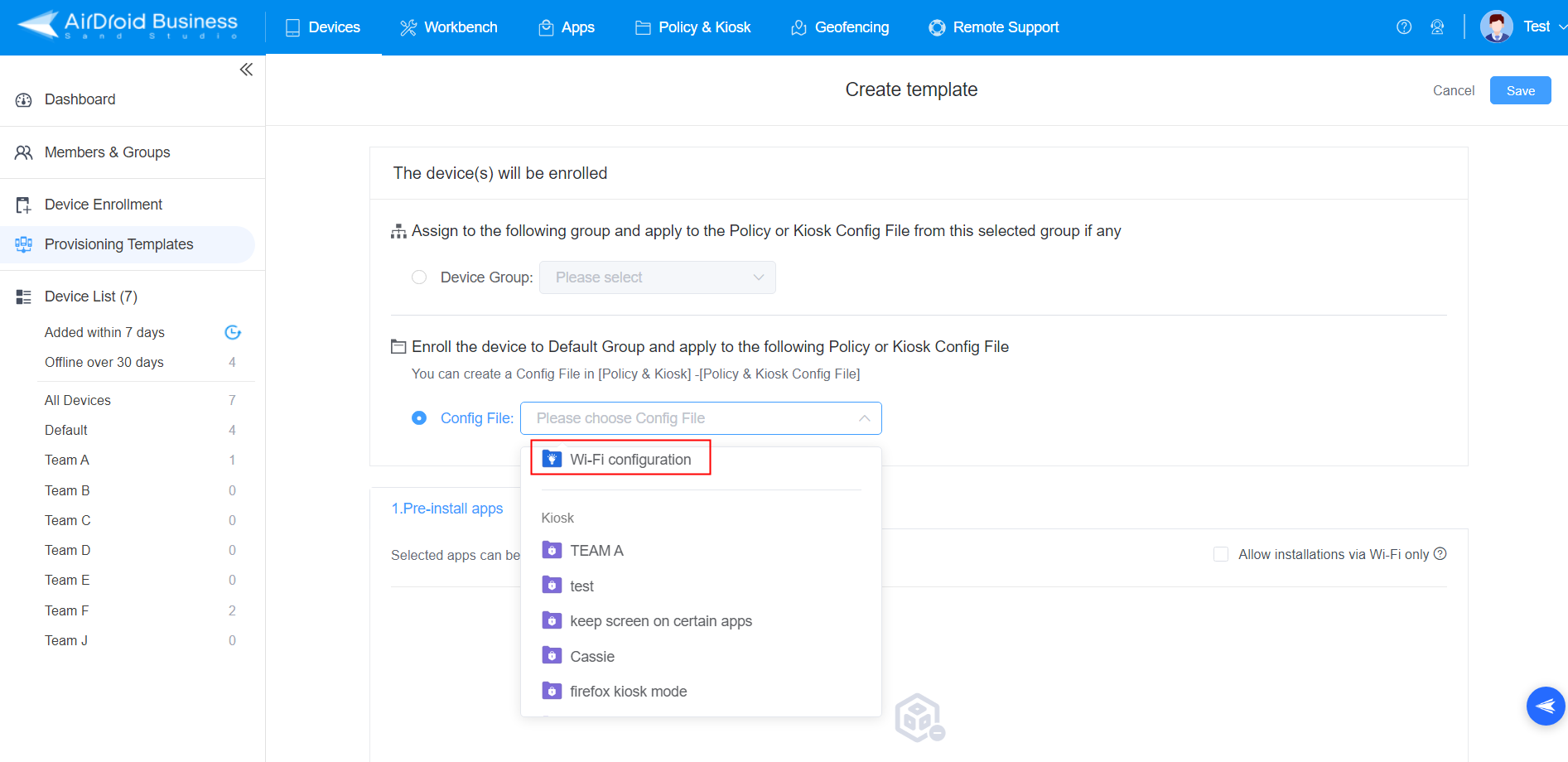Click the refresh icon beside Added within 7 days

[232, 332]
